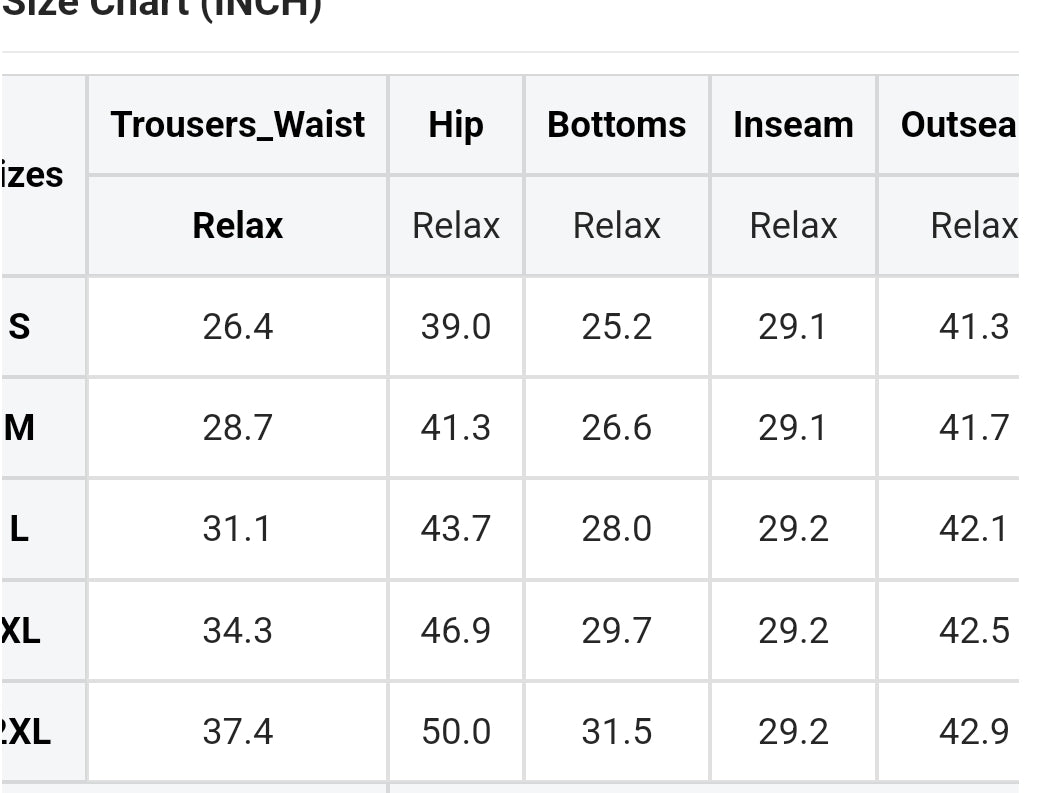This screenshot has height=793, width=1049.
Task: Select the M size row label
Action: pyautogui.click(x=19, y=428)
